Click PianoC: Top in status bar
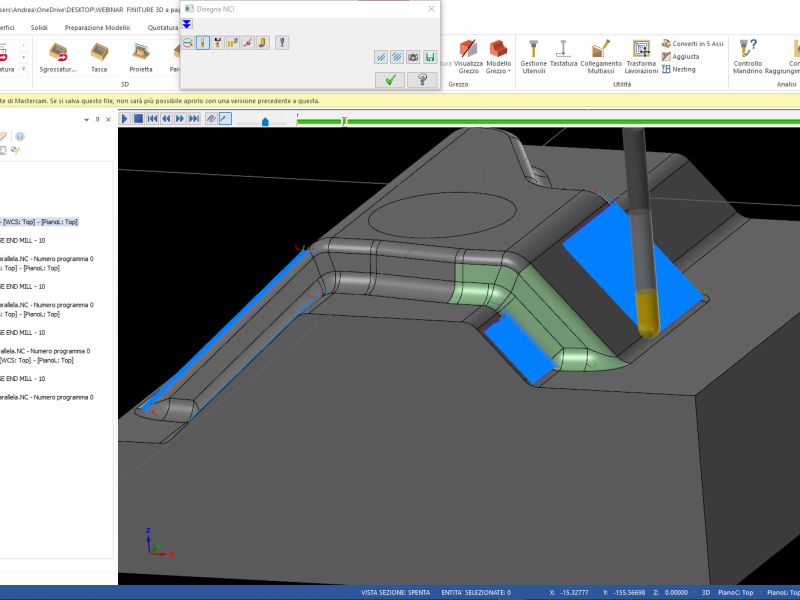The height and width of the screenshot is (600, 800). 735,592
